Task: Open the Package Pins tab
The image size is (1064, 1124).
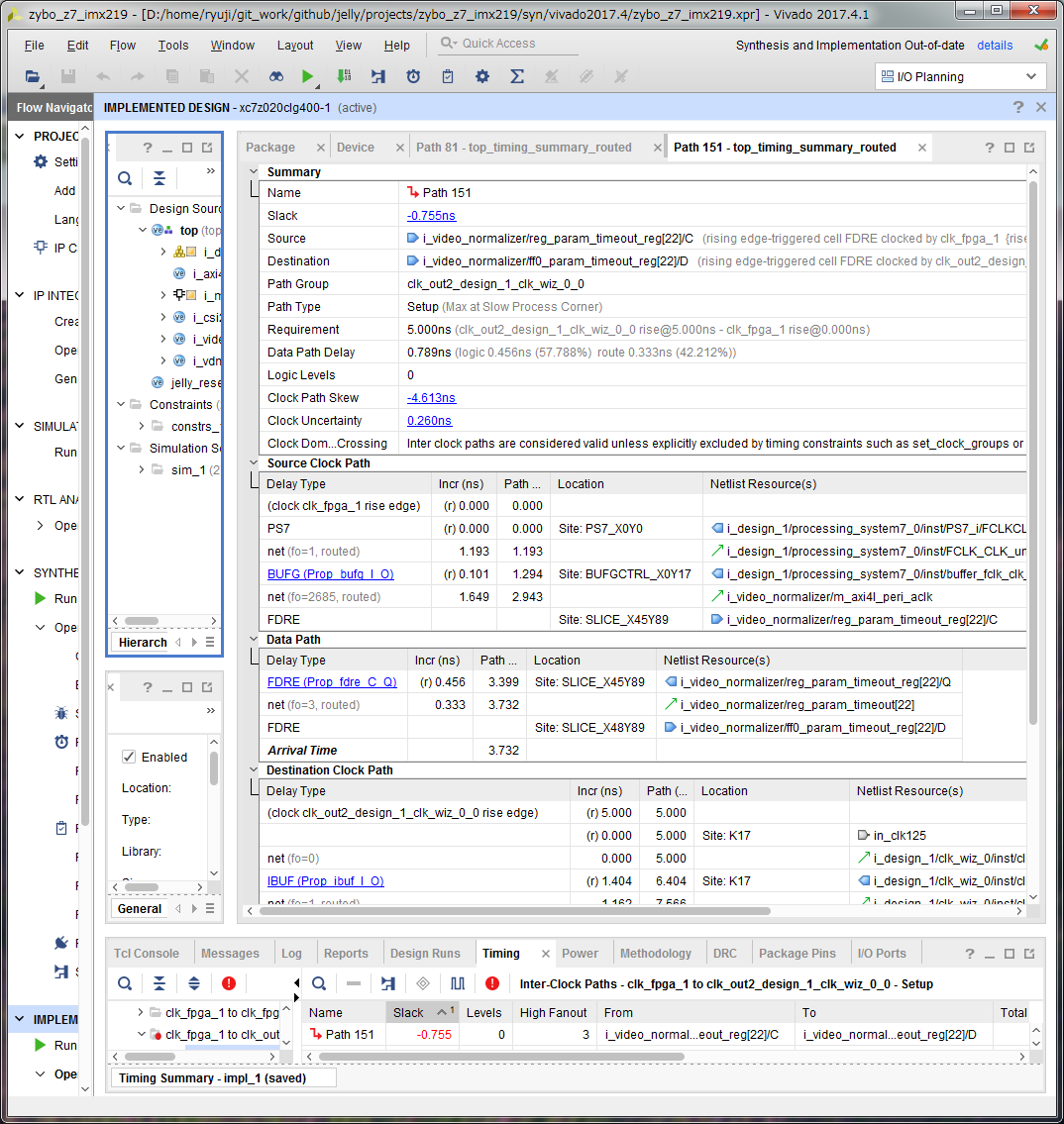Action: coord(797,953)
